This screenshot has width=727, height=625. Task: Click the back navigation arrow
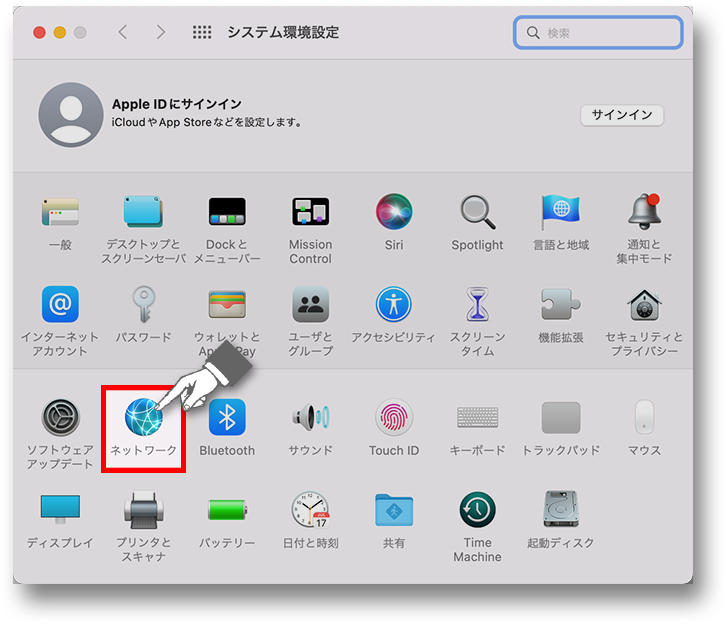point(122,32)
